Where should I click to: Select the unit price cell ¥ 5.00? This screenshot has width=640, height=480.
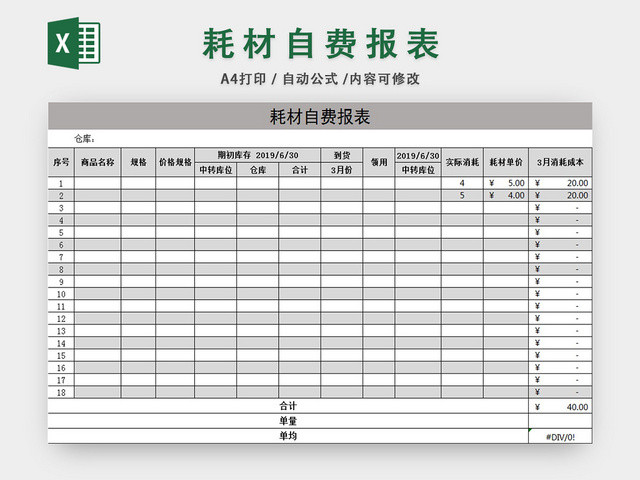(506, 183)
